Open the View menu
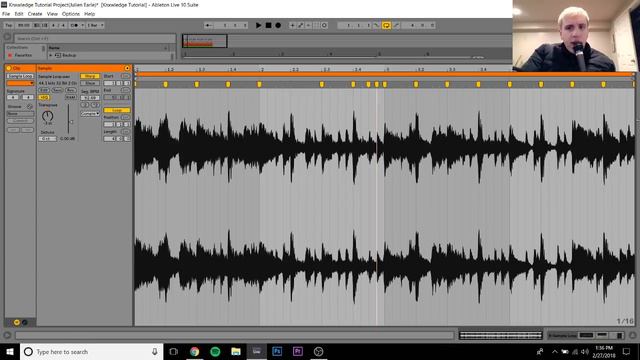 pyautogui.click(x=52, y=14)
